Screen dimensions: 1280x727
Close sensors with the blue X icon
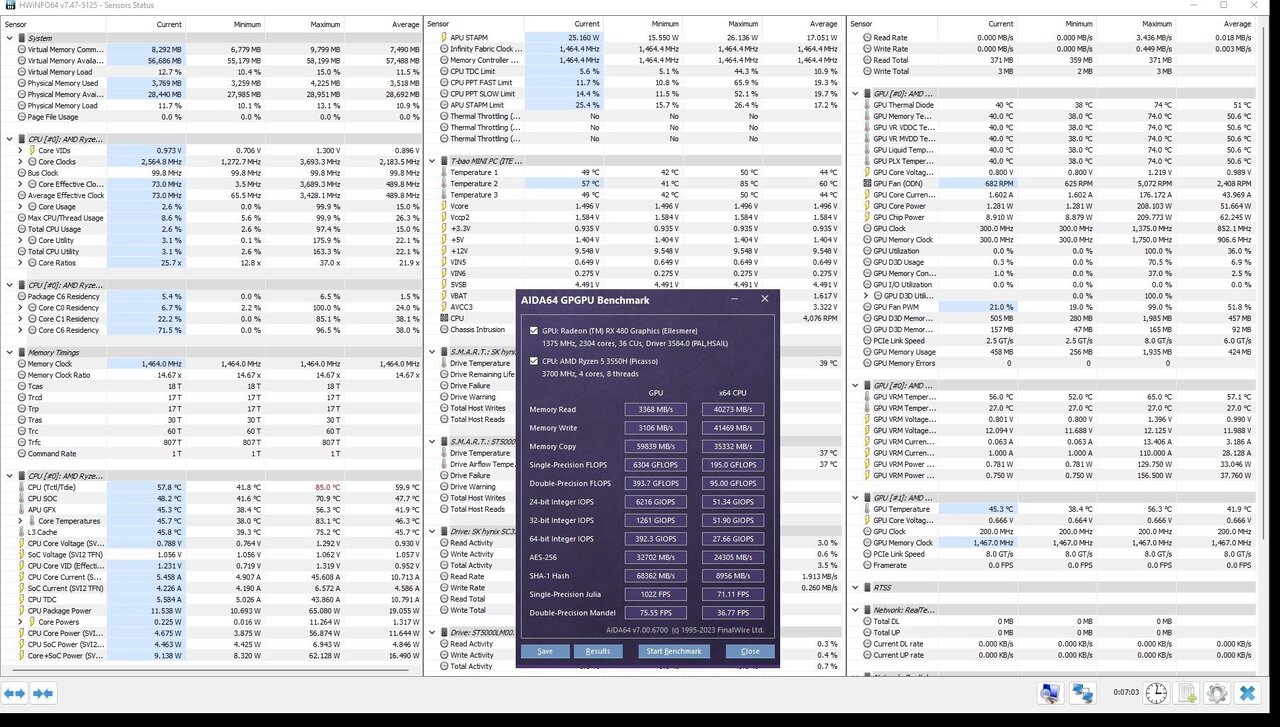coord(1247,693)
